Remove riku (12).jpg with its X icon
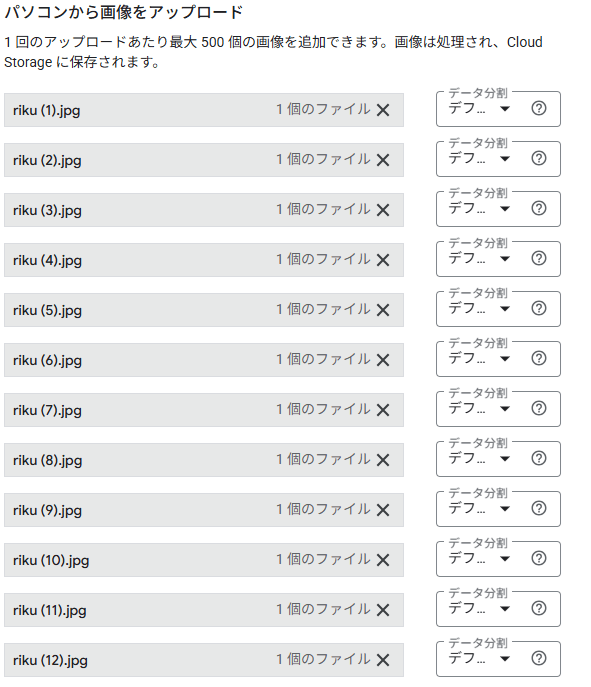The image size is (591, 687). click(x=383, y=659)
